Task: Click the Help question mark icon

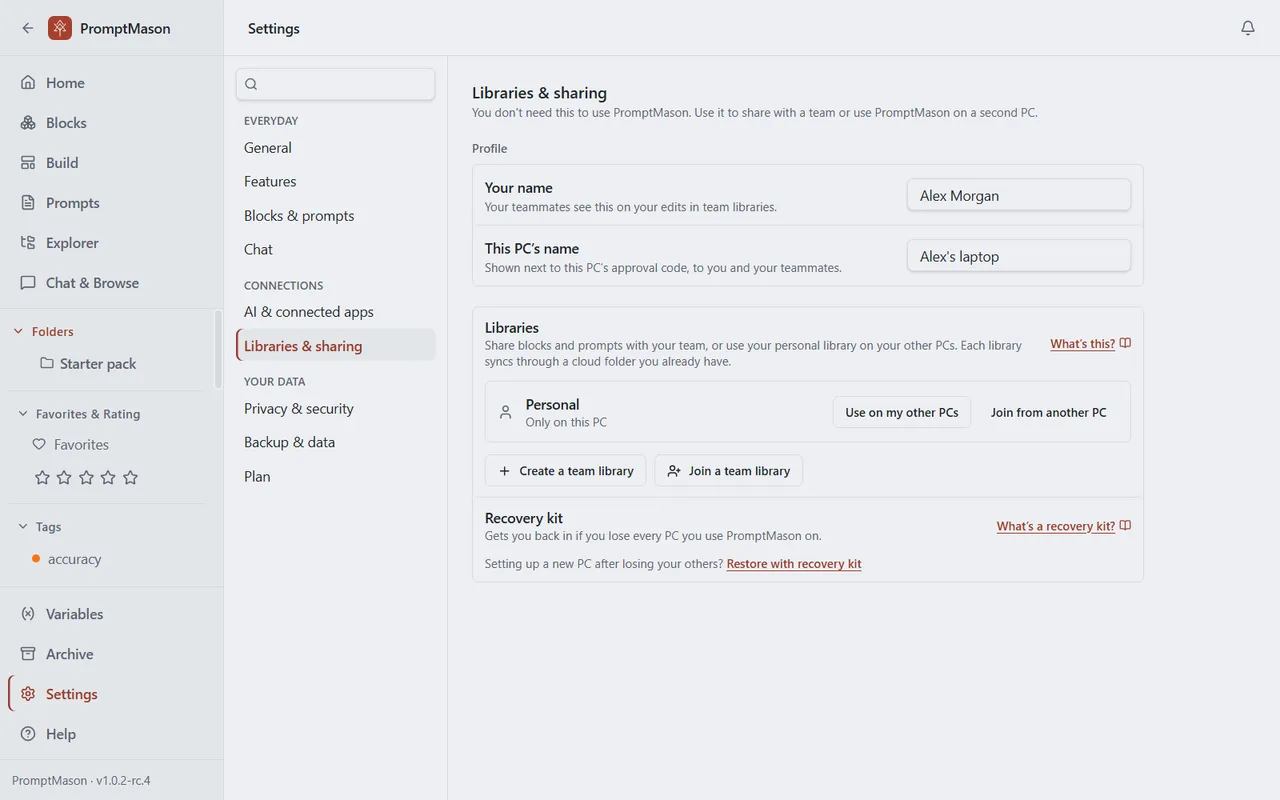Action: 28,734
